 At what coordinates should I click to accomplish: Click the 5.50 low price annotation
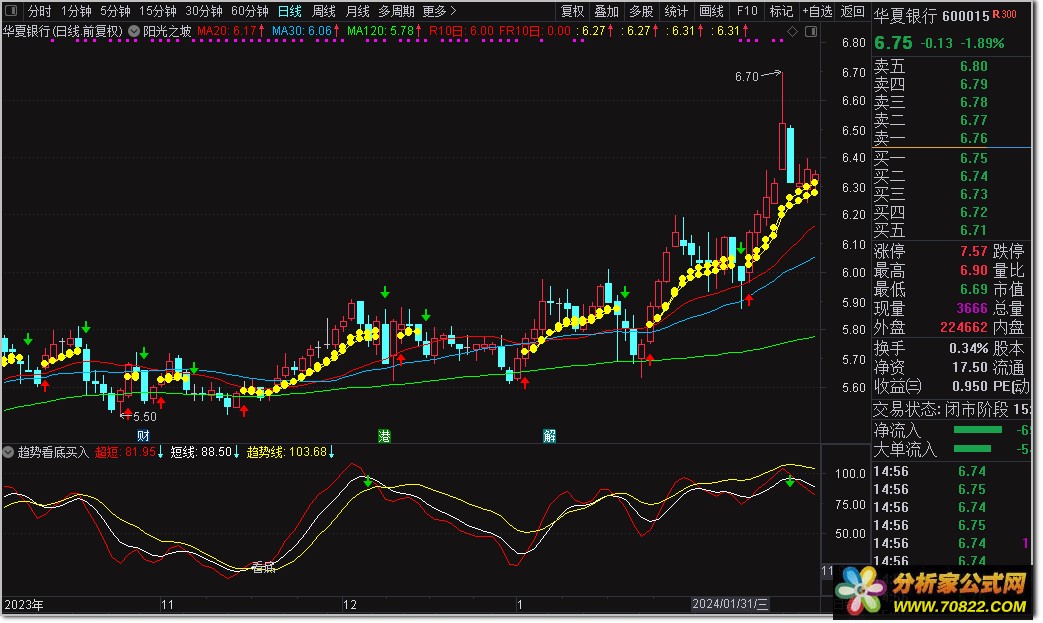tap(144, 417)
